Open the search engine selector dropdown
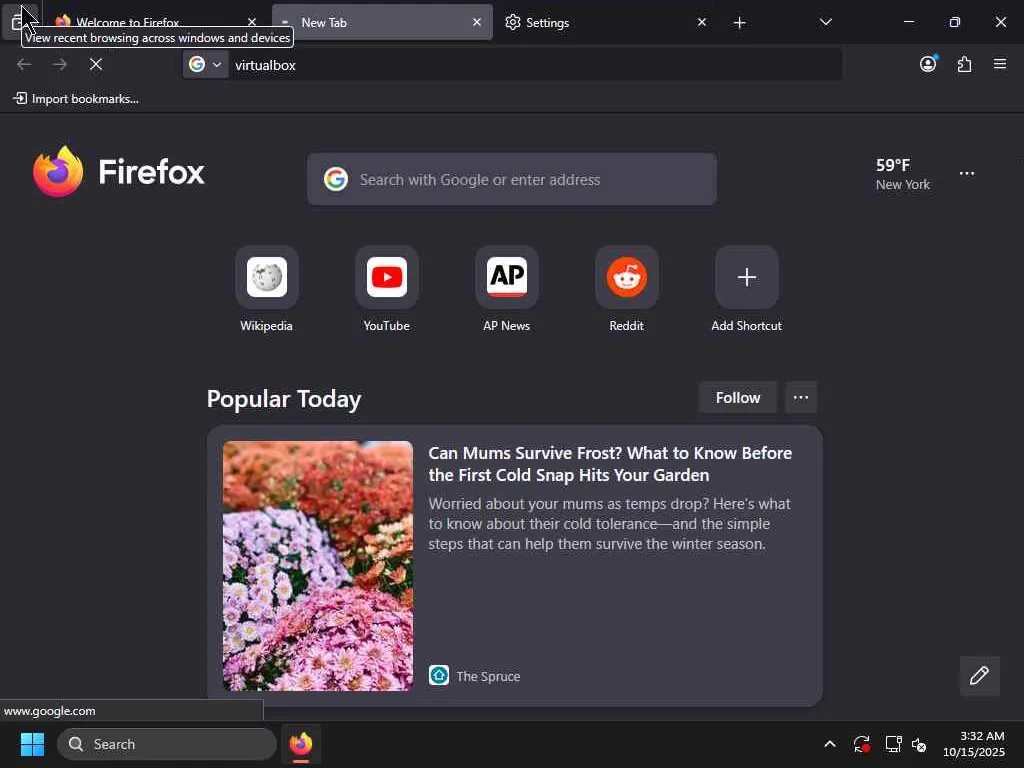1024x768 pixels. [x=205, y=65]
